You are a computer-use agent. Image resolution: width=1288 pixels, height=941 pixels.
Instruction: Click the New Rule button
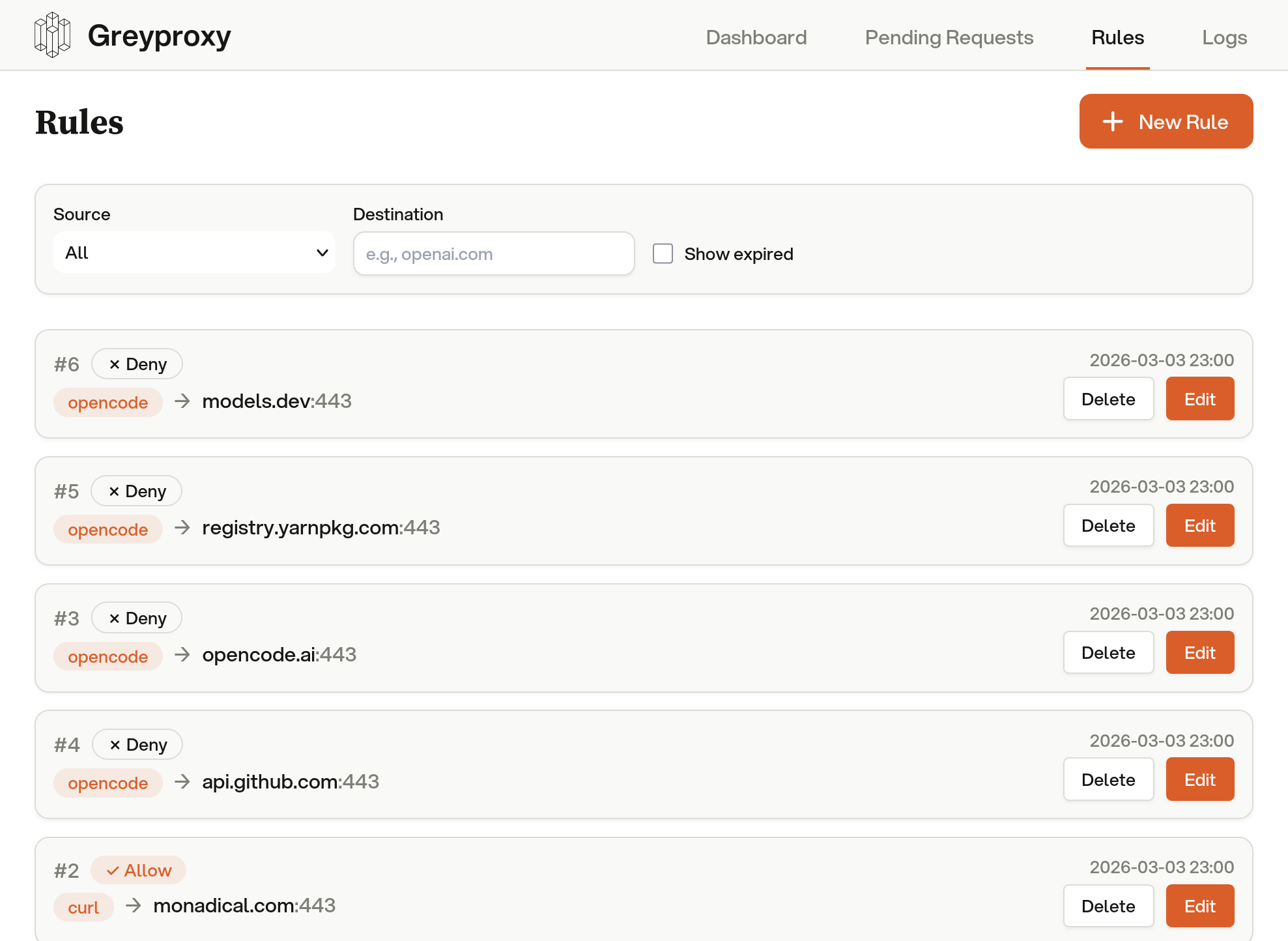point(1166,121)
